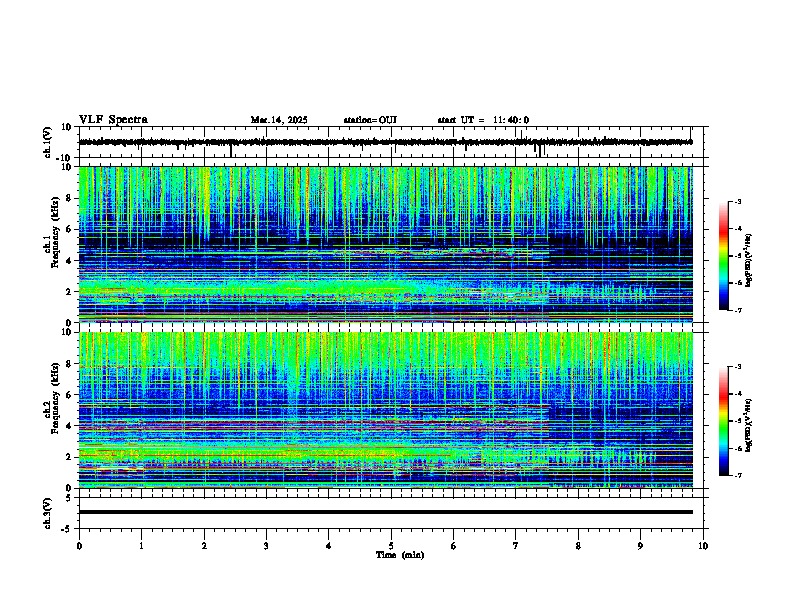Click the ch.1 "Frequency (kHz)" axis label

tap(55, 232)
